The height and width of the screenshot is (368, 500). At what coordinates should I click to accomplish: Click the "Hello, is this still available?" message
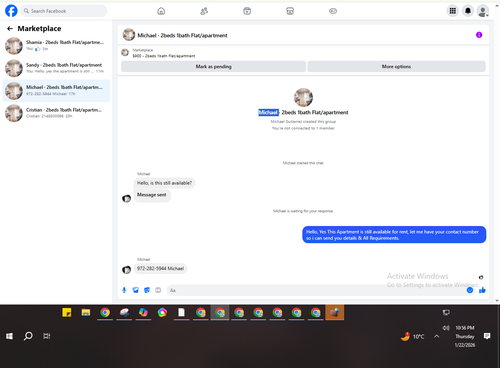click(x=164, y=183)
